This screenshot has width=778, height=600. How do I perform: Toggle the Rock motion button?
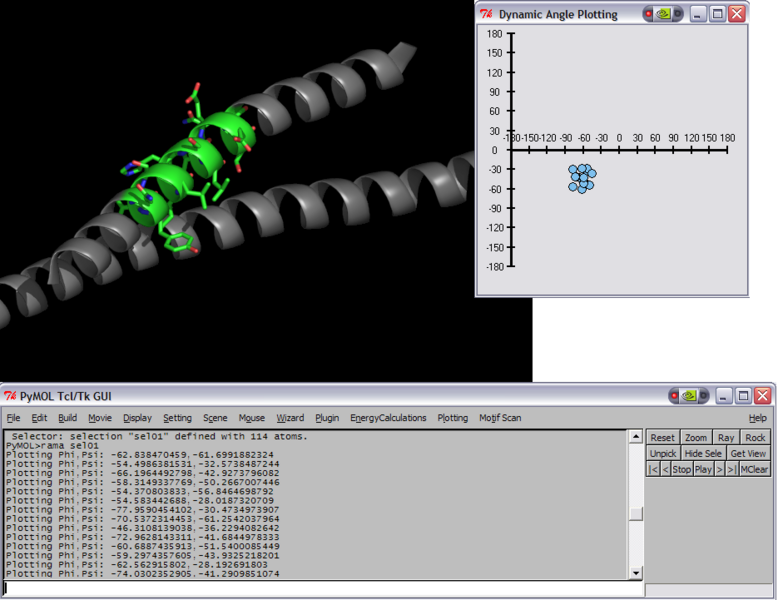(x=755, y=437)
